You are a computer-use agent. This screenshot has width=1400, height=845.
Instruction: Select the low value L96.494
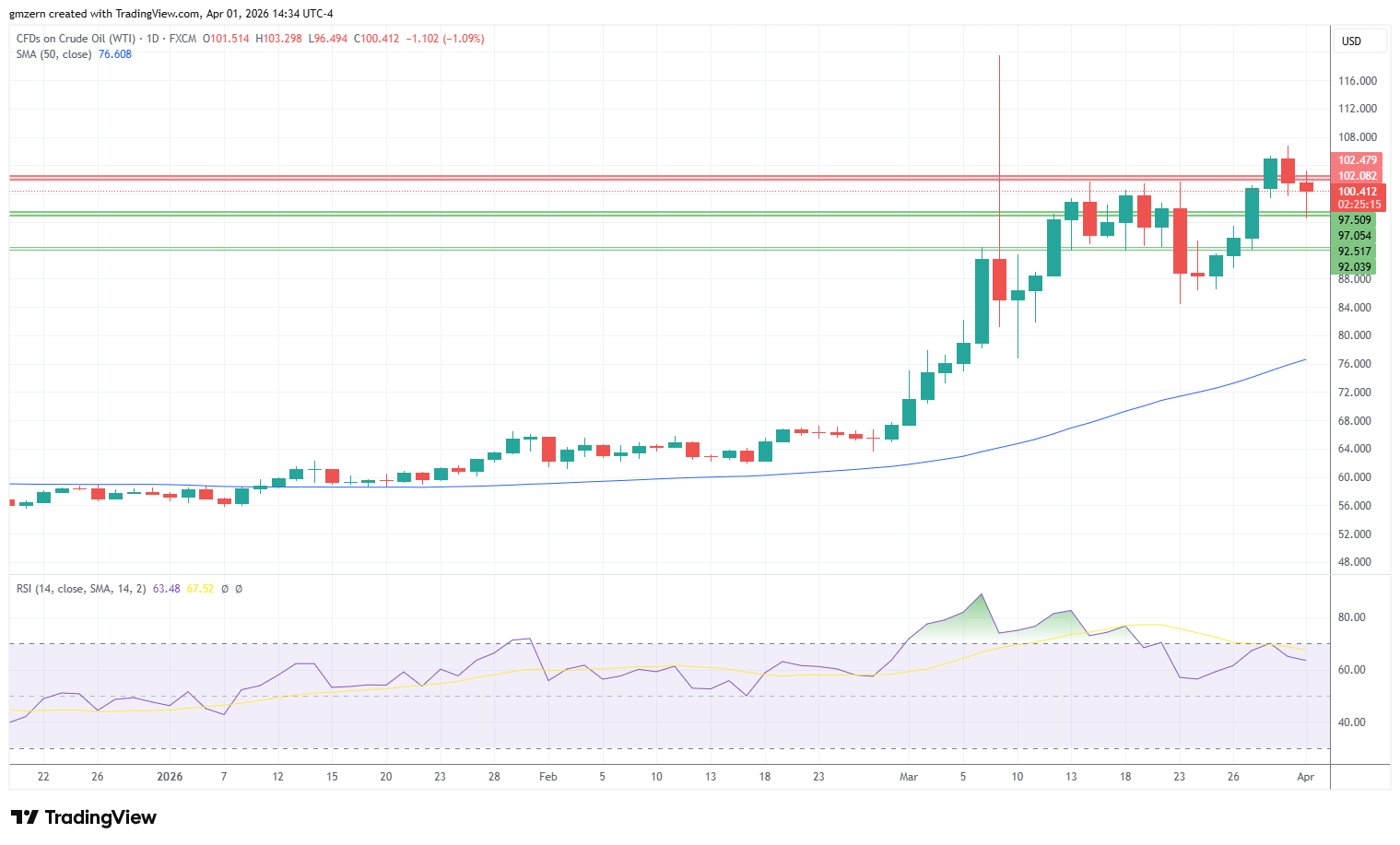coord(328,39)
